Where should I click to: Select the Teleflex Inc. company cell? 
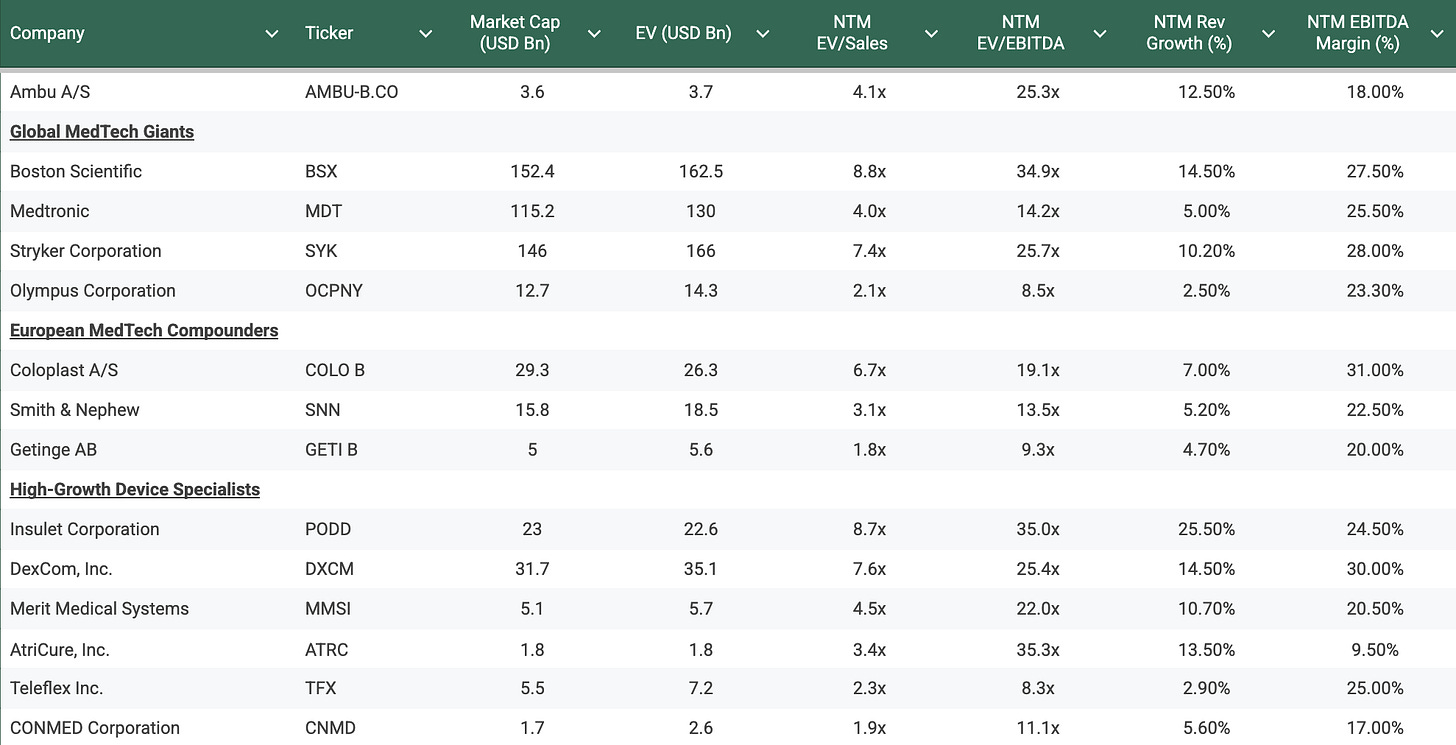[57, 688]
